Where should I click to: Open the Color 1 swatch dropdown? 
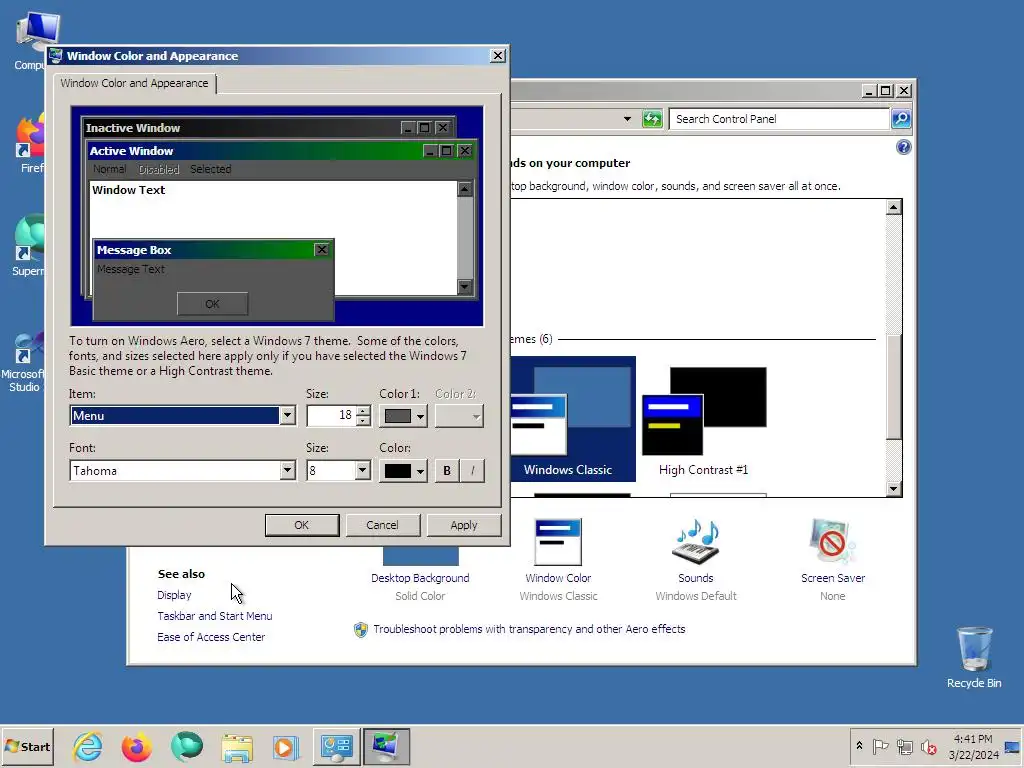point(403,416)
